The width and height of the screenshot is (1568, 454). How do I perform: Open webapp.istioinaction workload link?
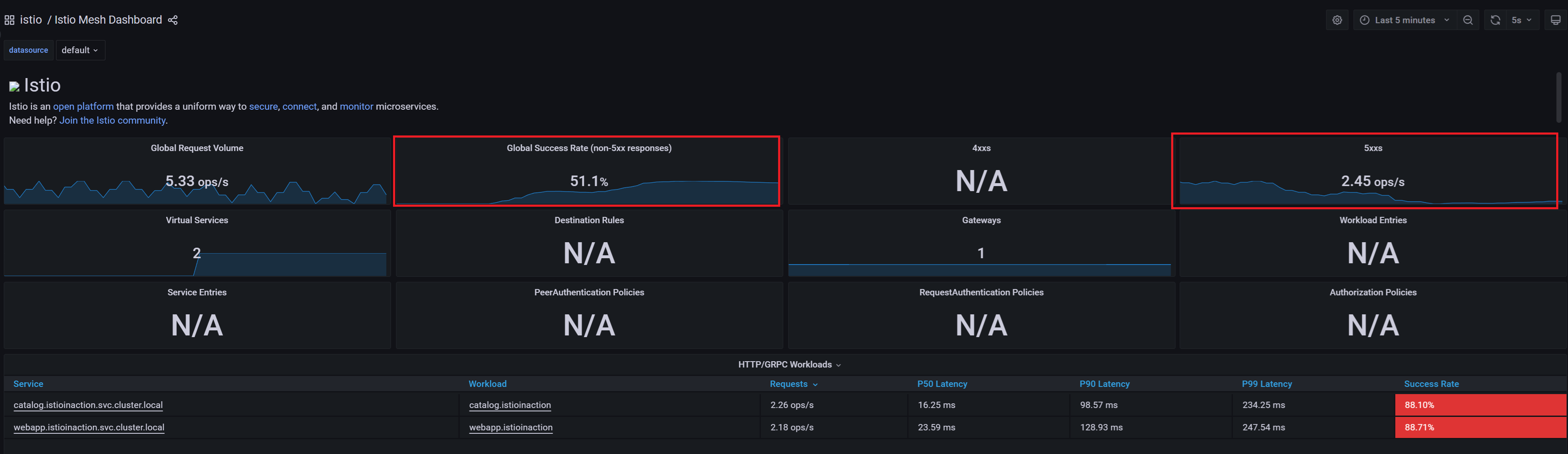pos(511,428)
